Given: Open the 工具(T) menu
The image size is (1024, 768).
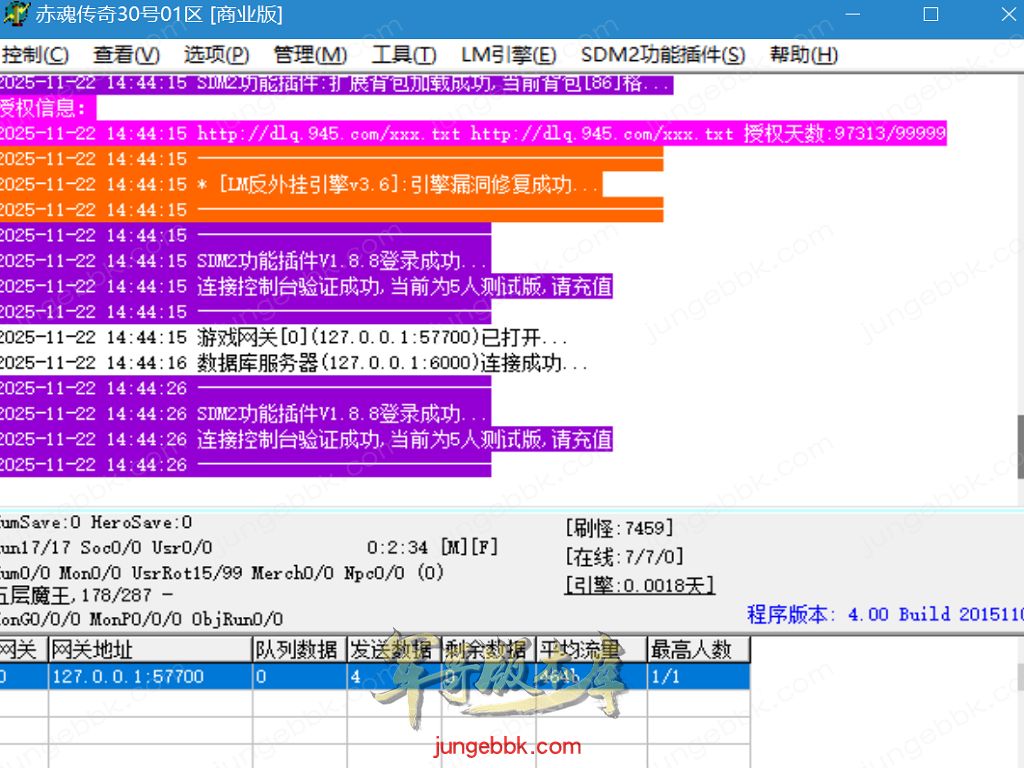Looking at the screenshot, I should pyautogui.click(x=403, y=55).
